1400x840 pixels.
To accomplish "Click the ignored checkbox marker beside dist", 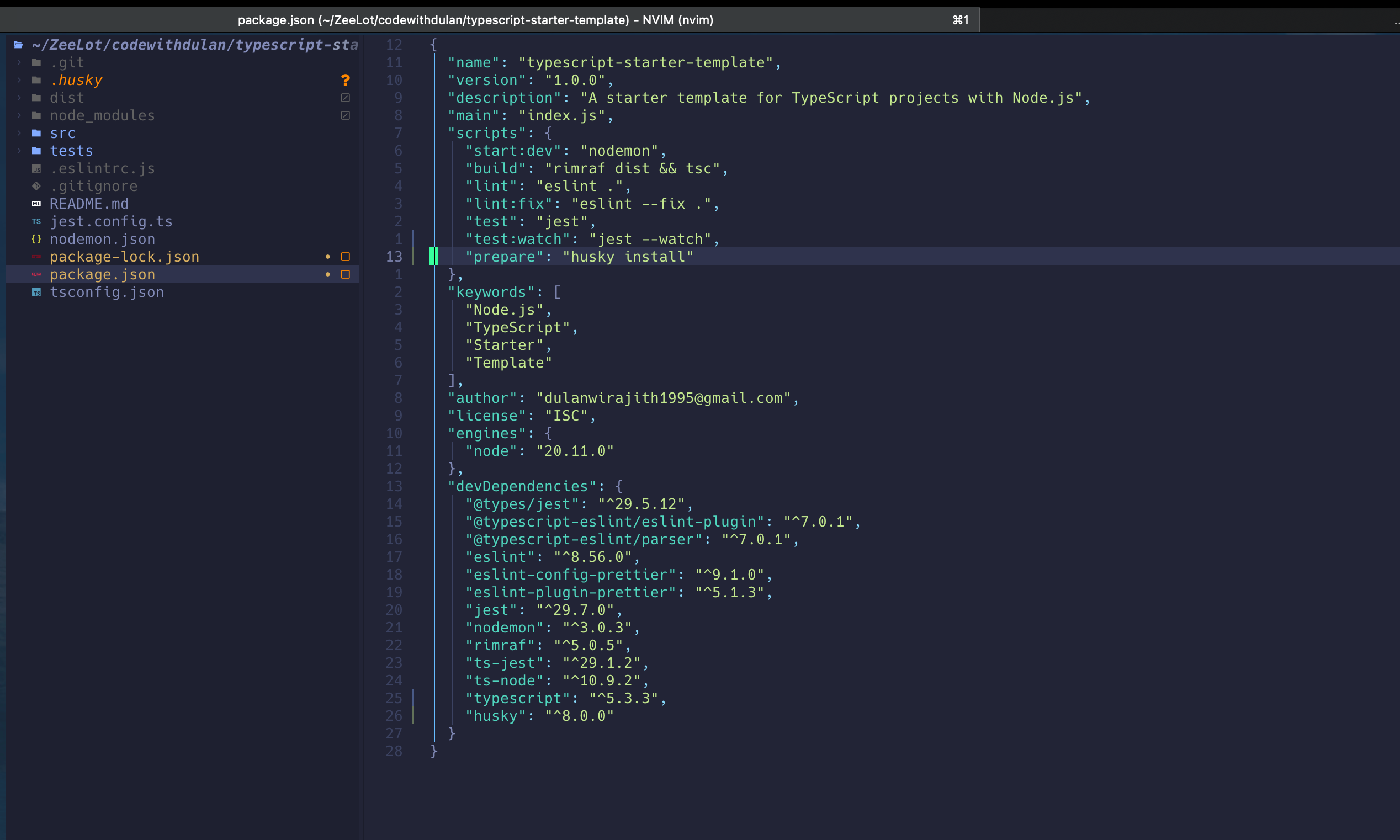I will [x=346, y=98].
